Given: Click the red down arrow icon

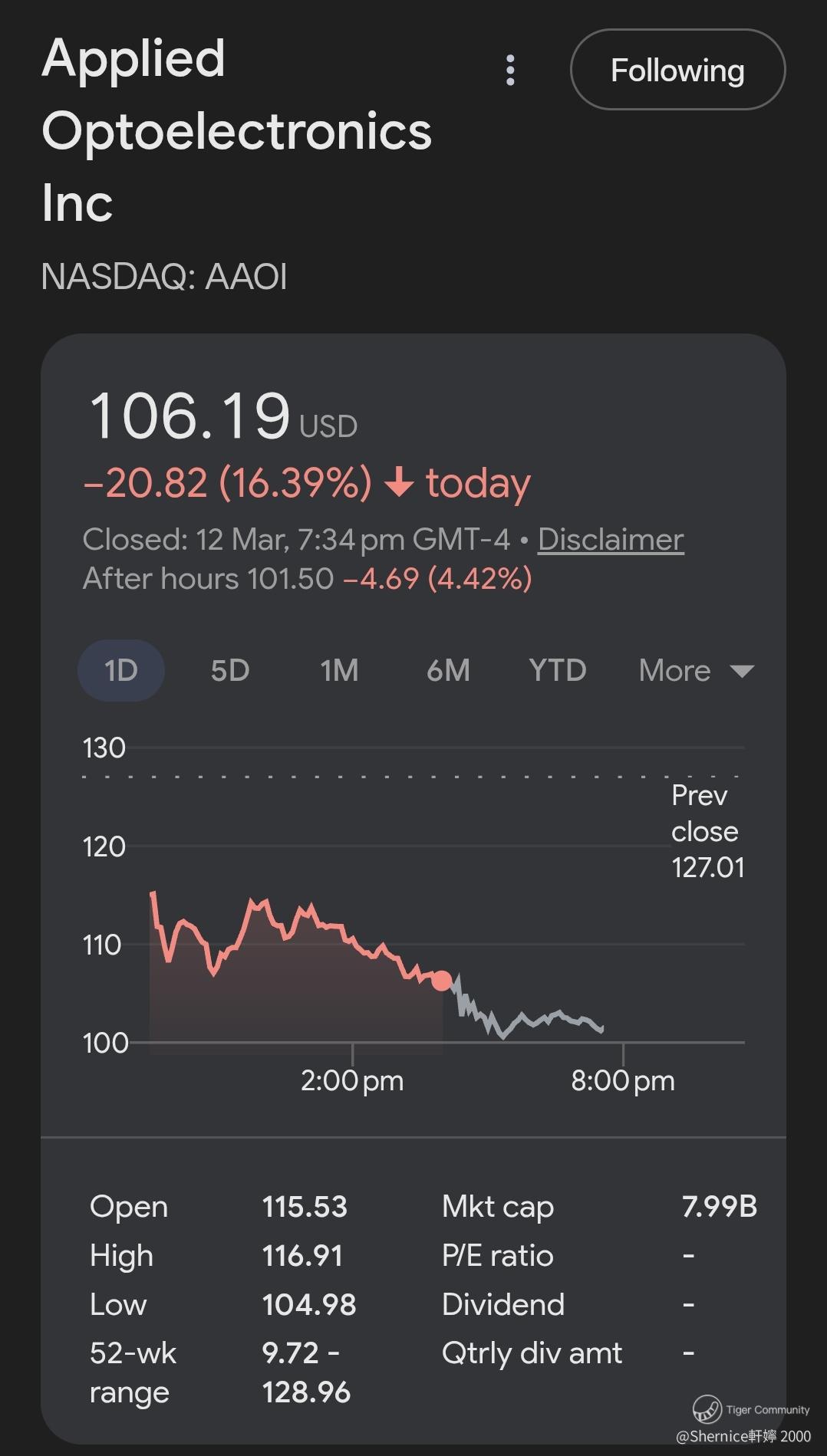Looking at the screenshot, I should 399,483.
